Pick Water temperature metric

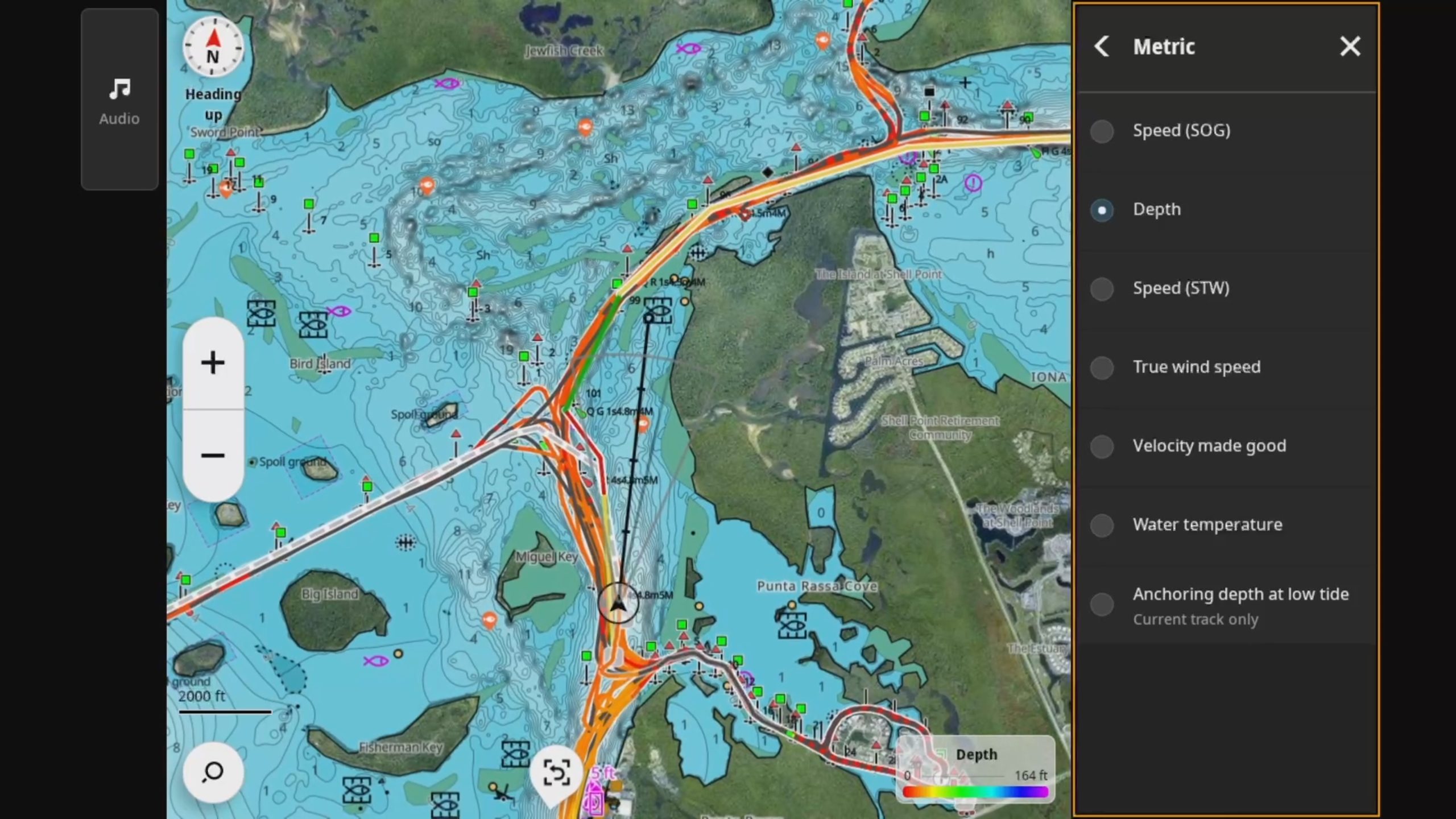pos(1226,525)
